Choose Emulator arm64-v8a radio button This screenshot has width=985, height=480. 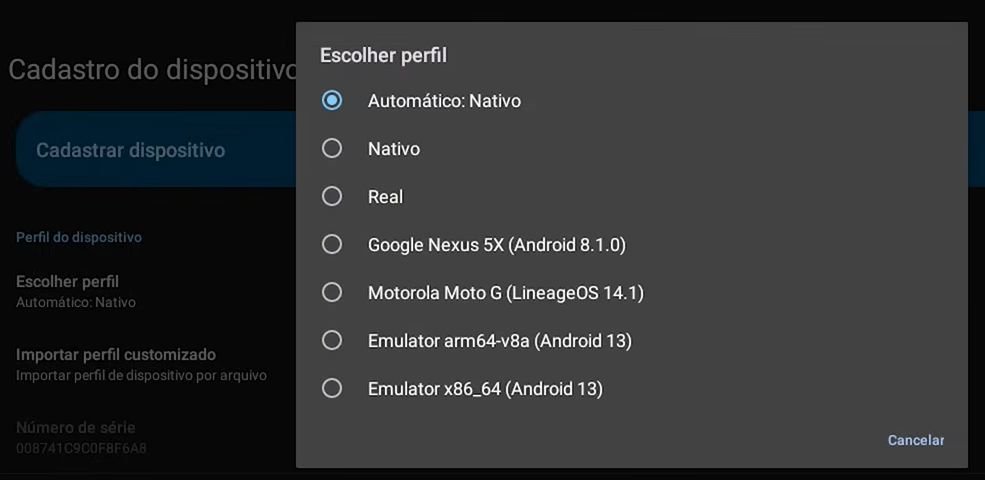pos(332,341)
